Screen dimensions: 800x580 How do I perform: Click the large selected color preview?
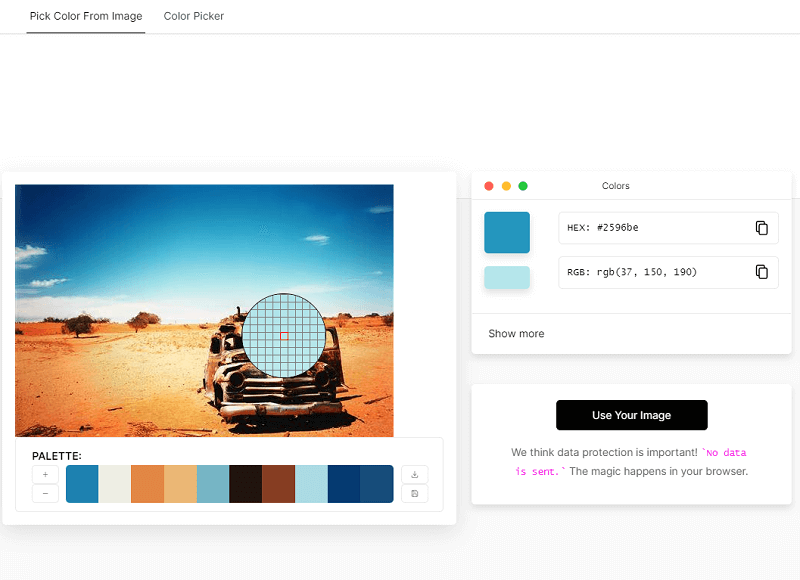pos(507,233)
